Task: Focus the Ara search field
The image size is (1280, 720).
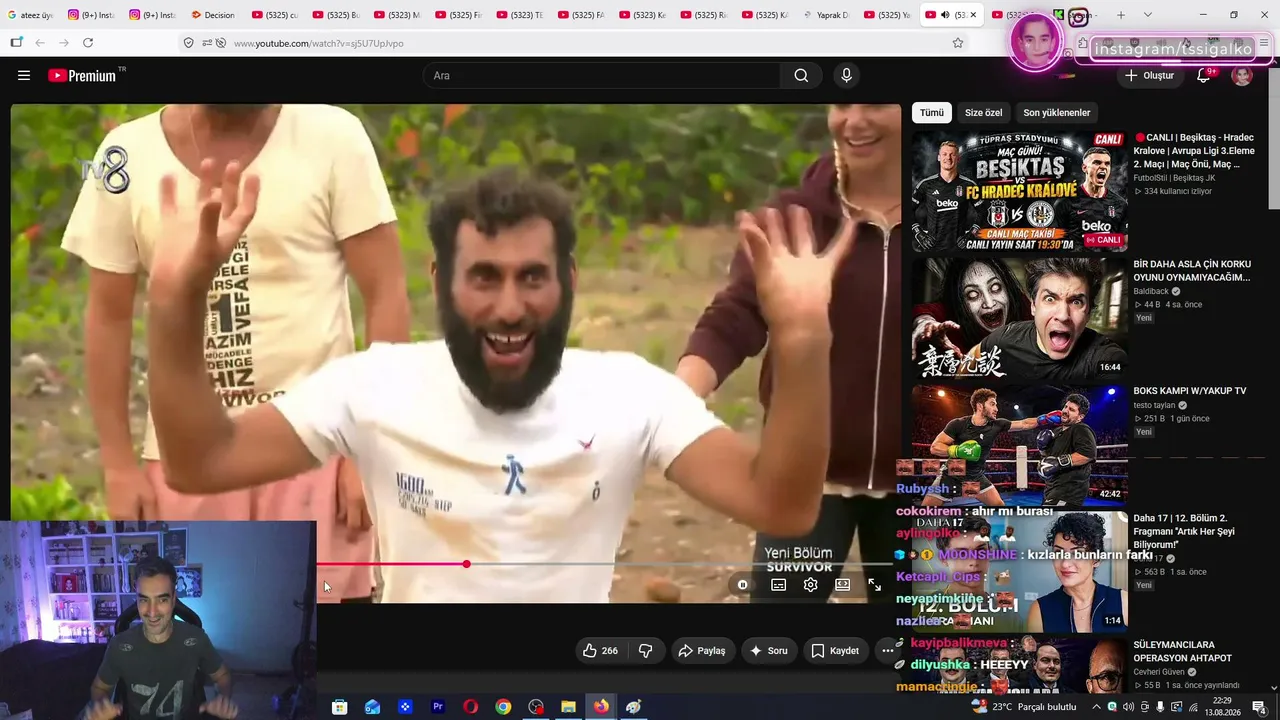Action: click(x=602, y=76)
